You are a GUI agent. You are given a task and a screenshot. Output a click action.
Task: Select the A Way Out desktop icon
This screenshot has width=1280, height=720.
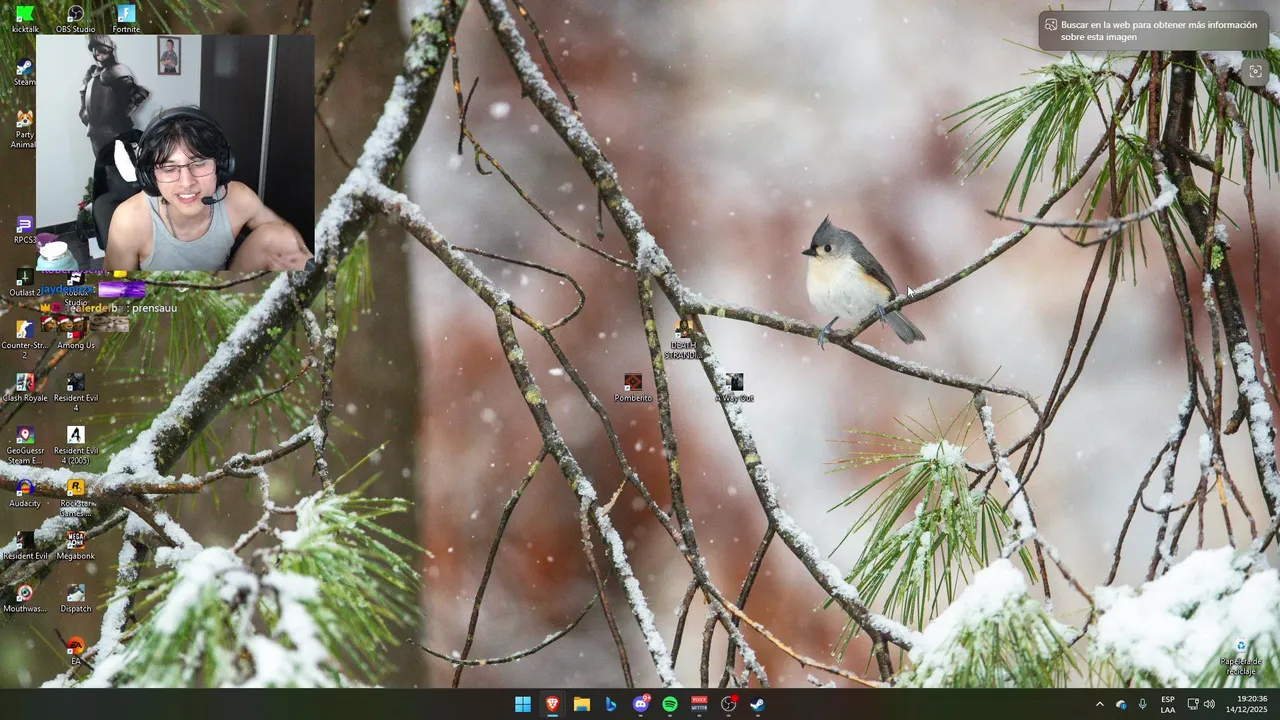(734, 388)
